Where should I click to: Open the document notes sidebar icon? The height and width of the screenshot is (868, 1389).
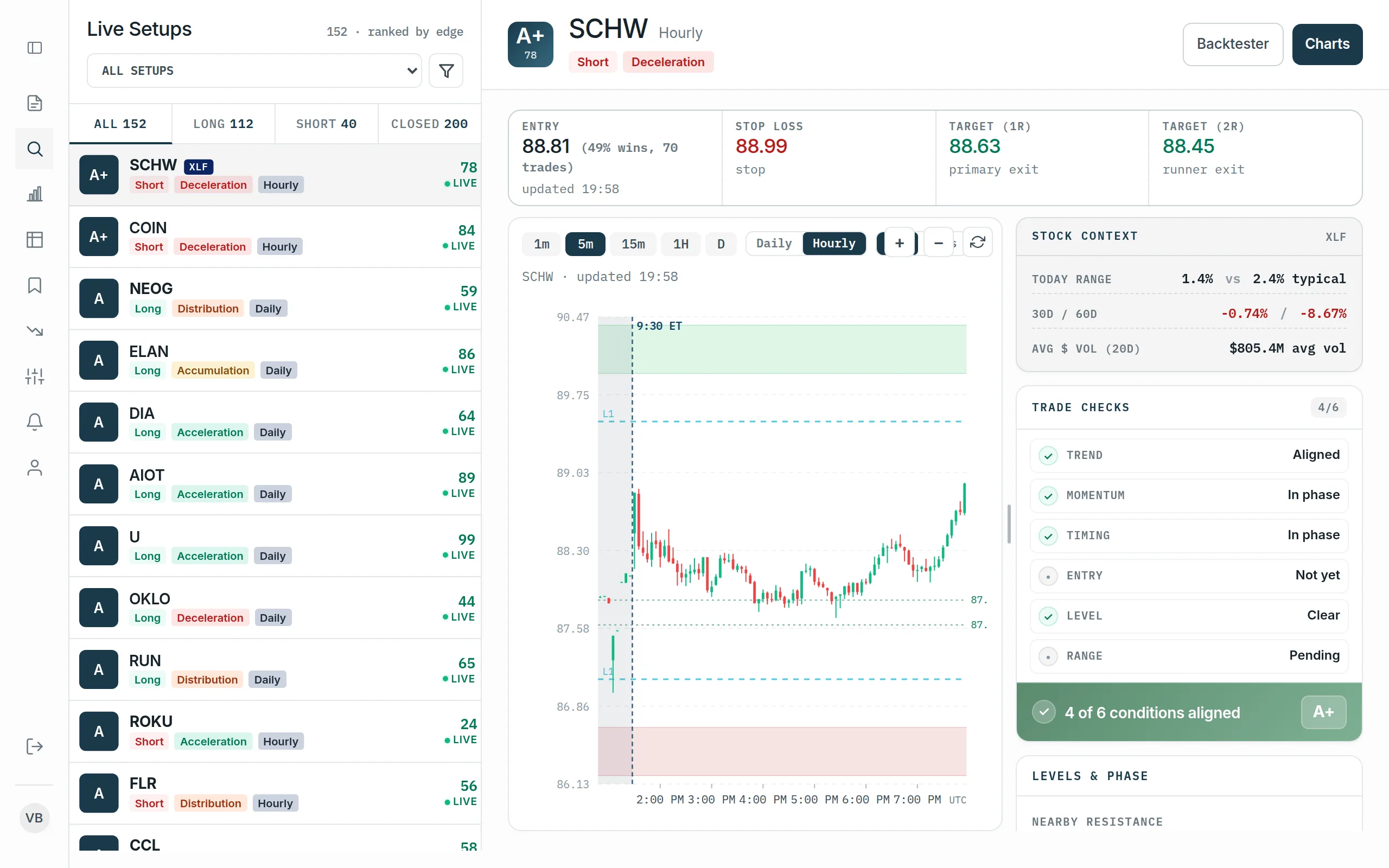coord(34,103)
